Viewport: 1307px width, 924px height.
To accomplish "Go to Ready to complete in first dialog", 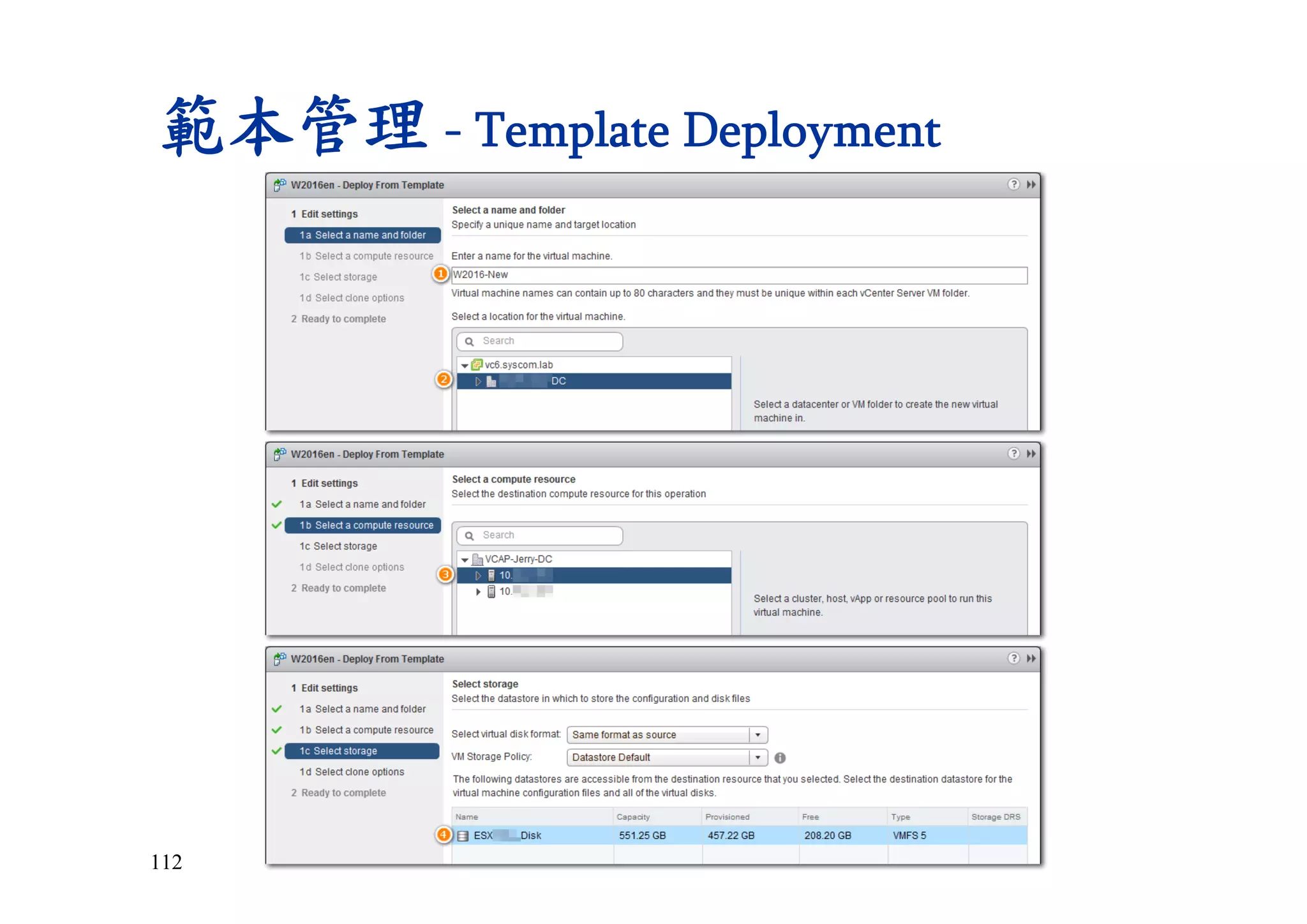I will [x=338, y=319].
